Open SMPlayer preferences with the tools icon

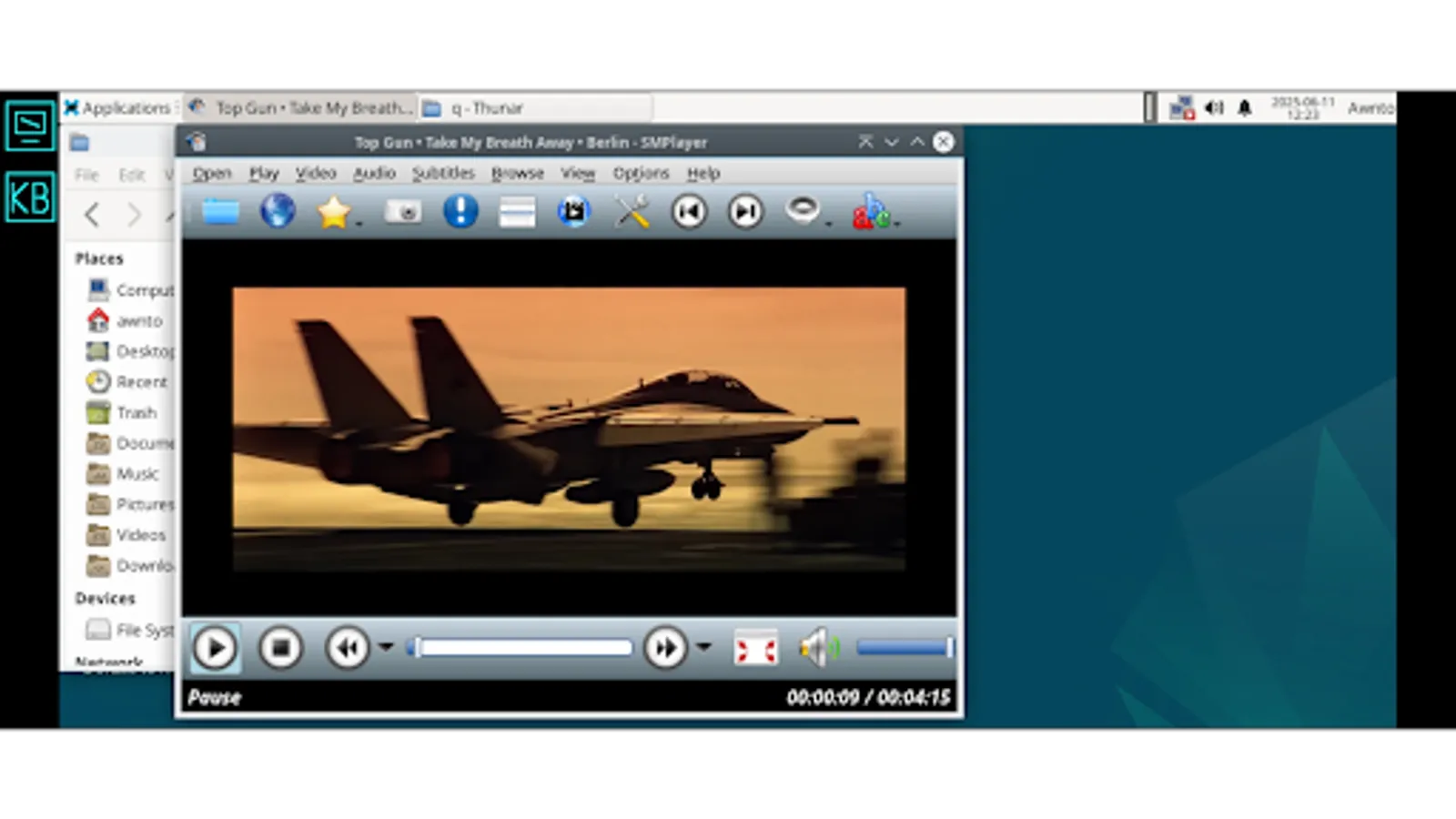coord(632,211)
